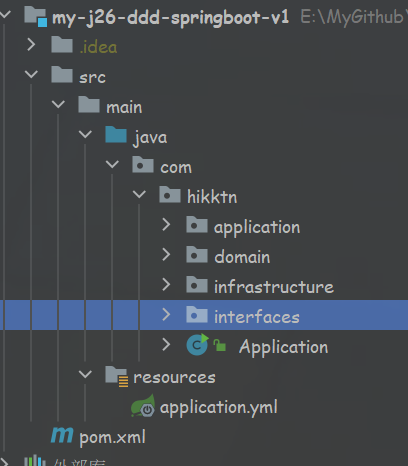
Task: Expand the .idea folder
Action: [31, 44]
